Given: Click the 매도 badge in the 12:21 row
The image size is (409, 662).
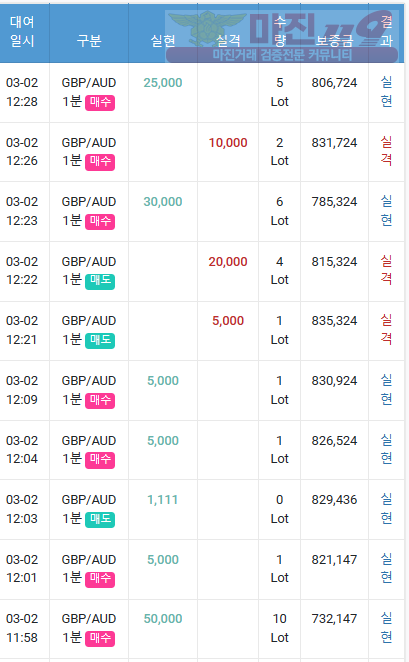Looking at the screenshot, I should [100, 341].
